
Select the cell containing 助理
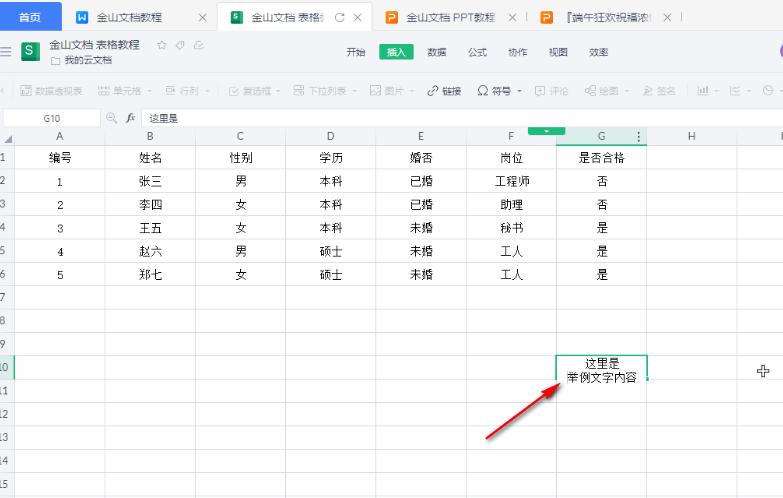pos(511,205)
